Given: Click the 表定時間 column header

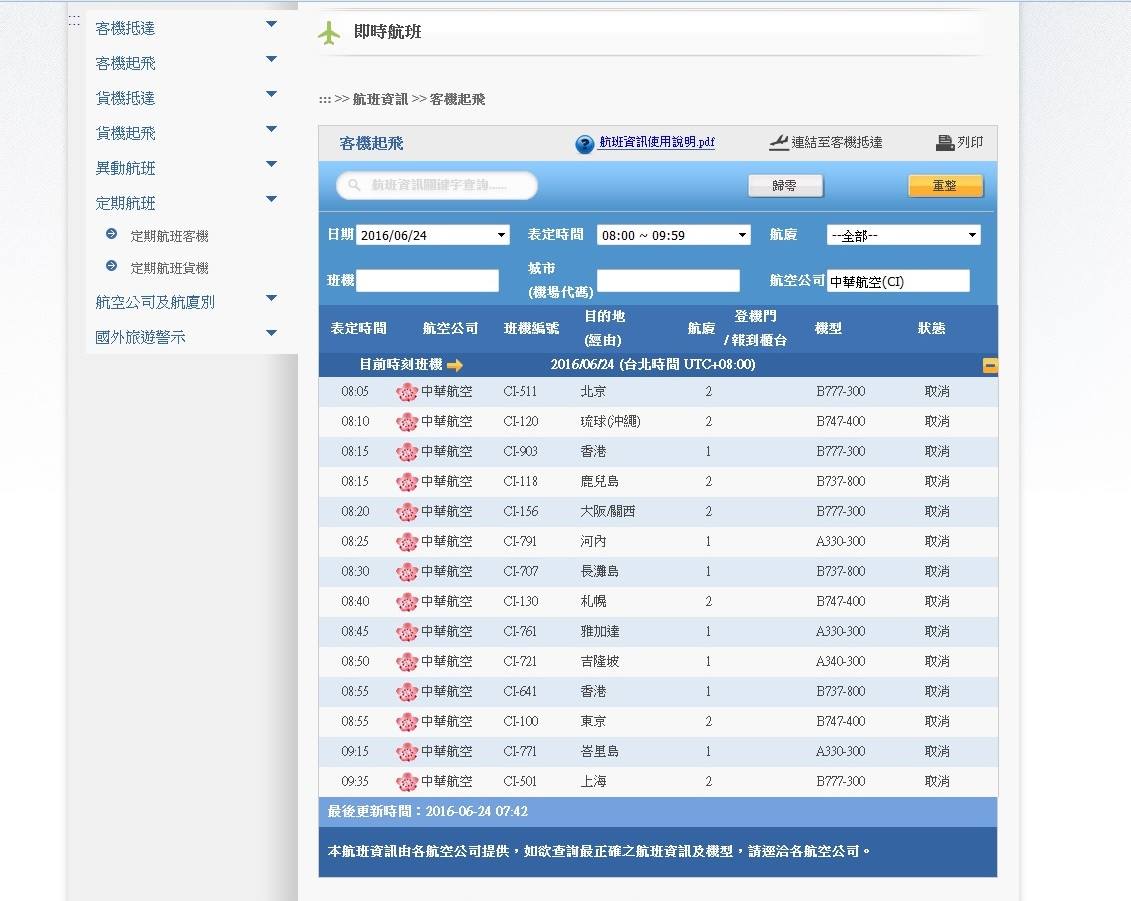Looking at the screenshot, I should (358, 328).
